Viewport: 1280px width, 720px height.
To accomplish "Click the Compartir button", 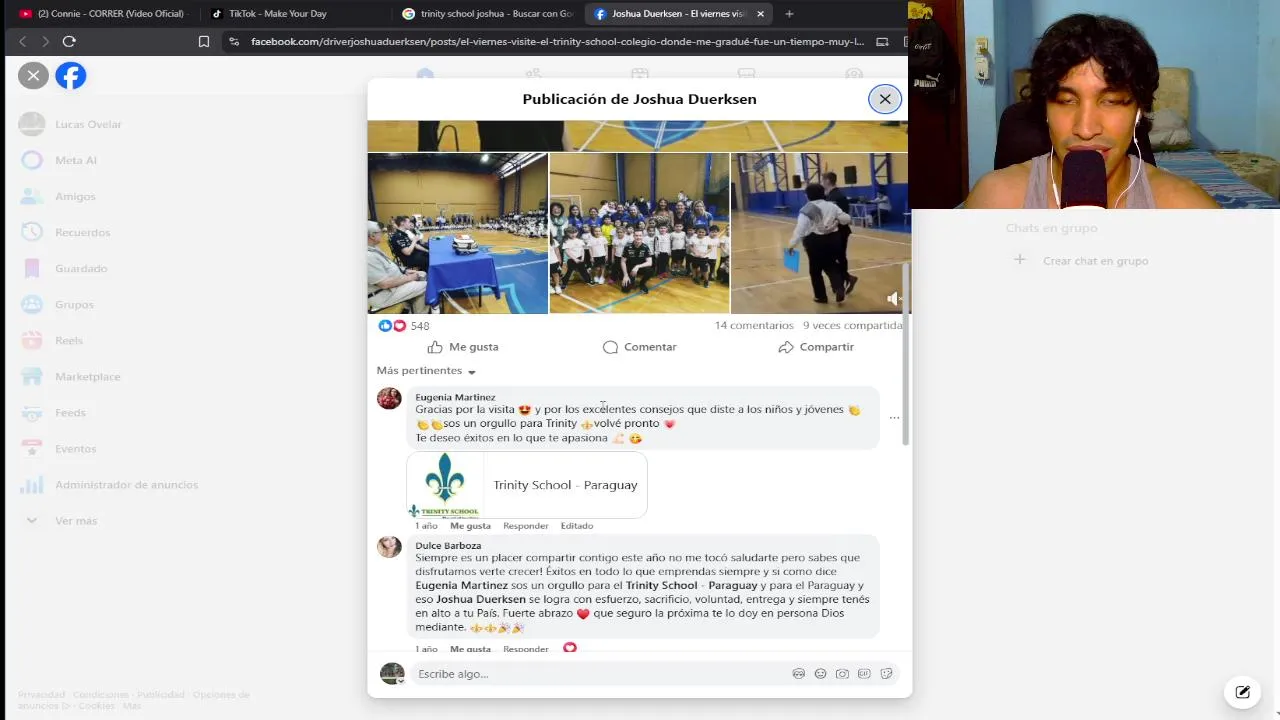I will [816, 347].
